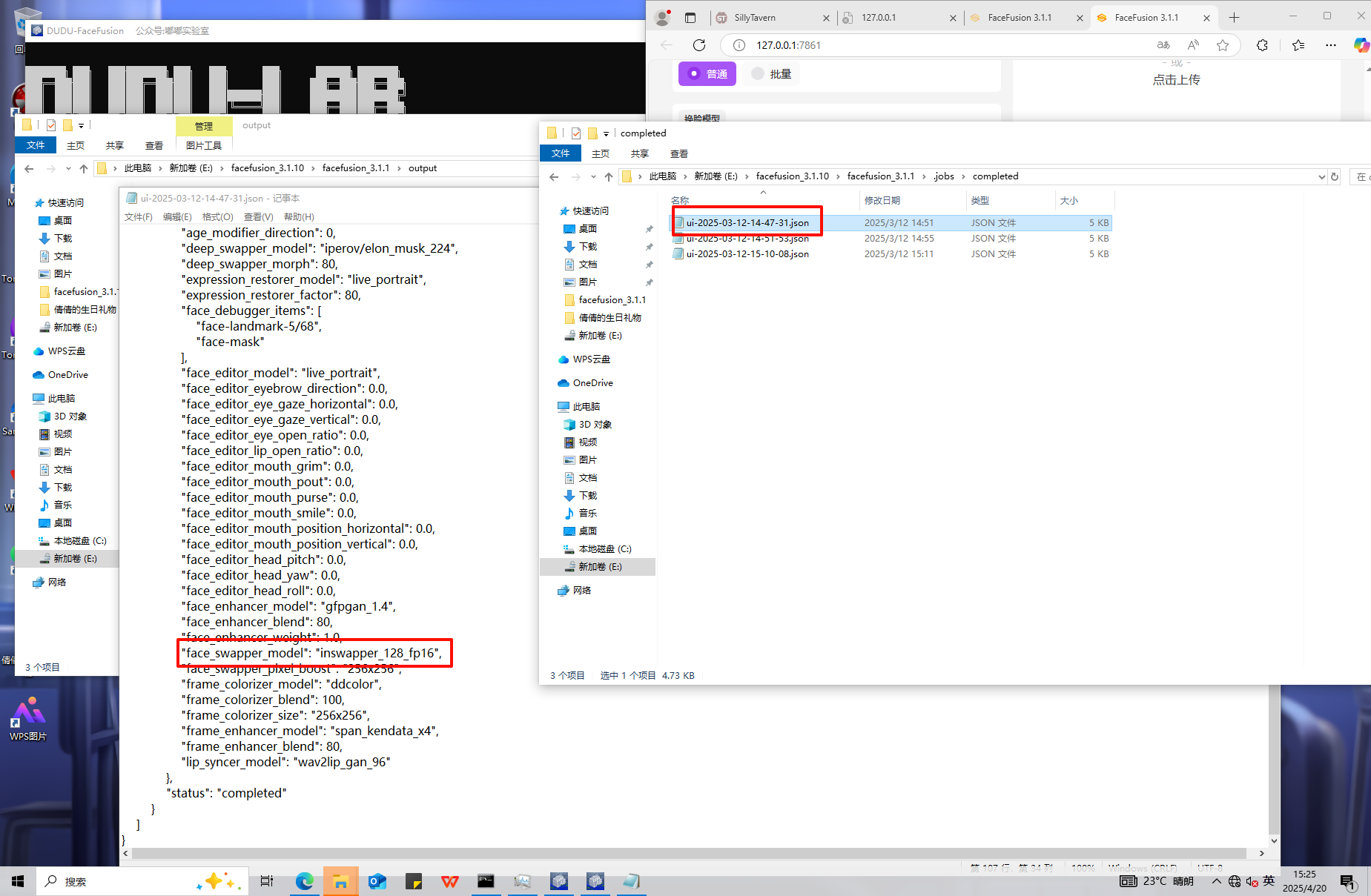Image resolution: width=1371 pixels, height=896 pixels.
Task: Switch to SillyTavern browser tab
Action: (x=773, y=18)
